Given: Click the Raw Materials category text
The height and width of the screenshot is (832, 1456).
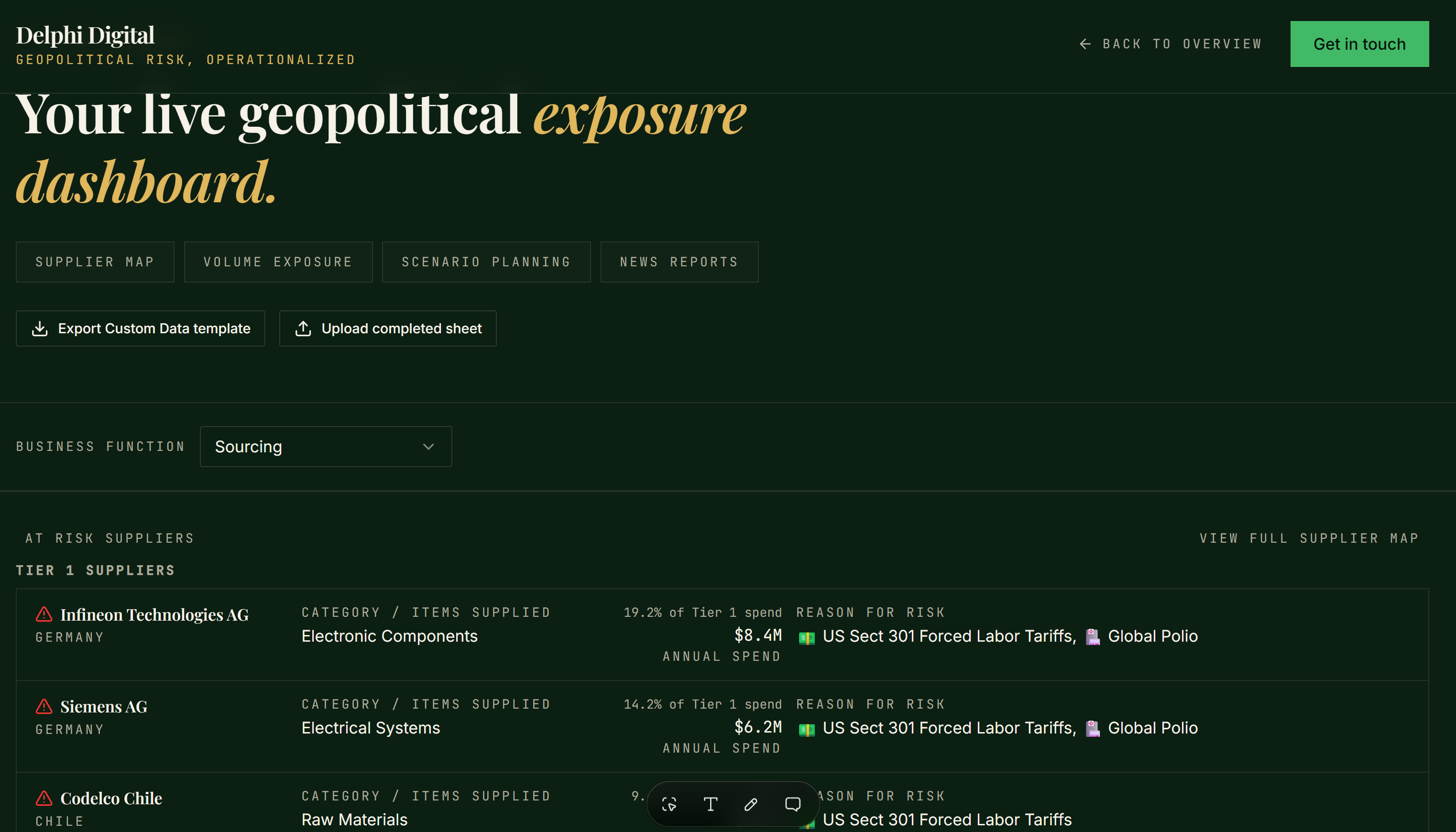Looking at the screenshot, I should coord(355,820).
